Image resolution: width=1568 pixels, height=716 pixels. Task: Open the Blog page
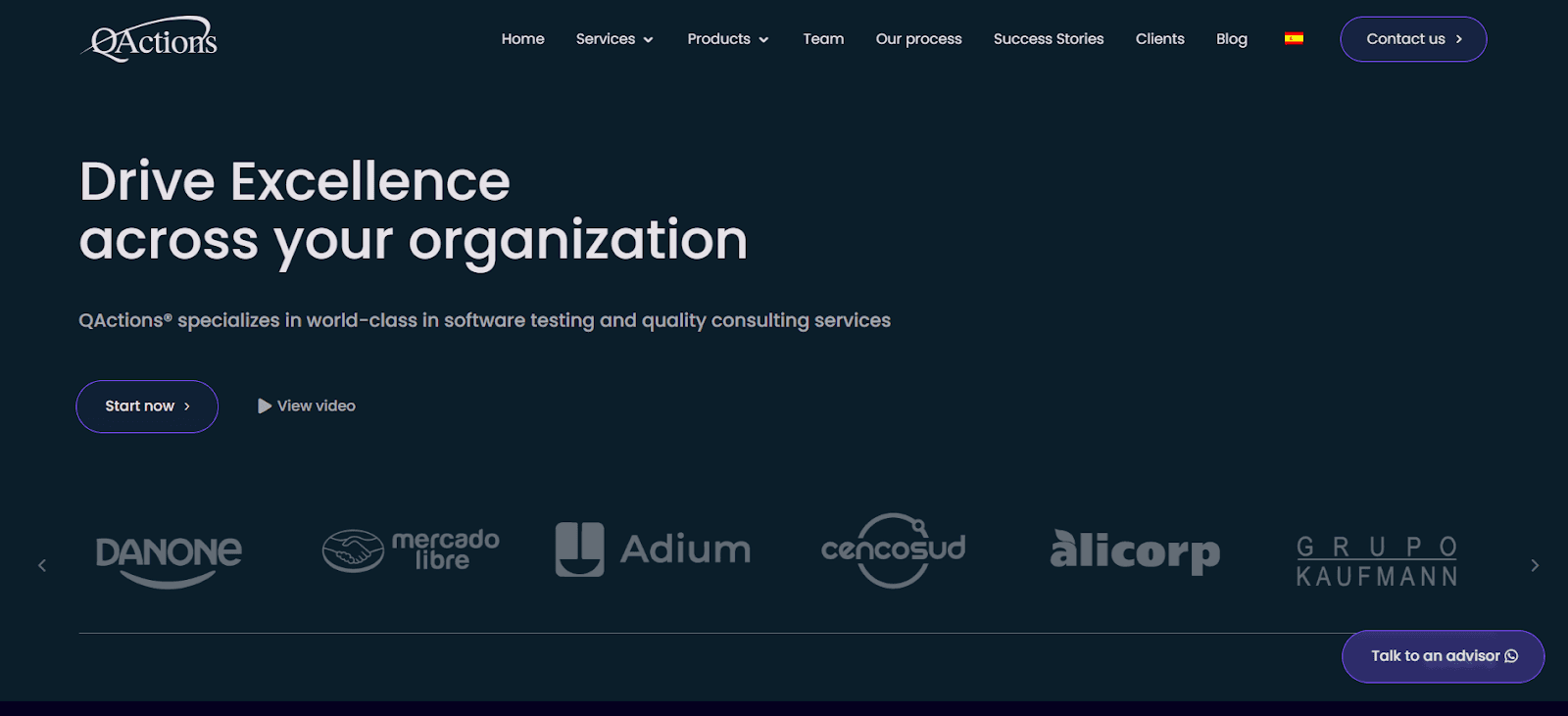(1232, 39)
